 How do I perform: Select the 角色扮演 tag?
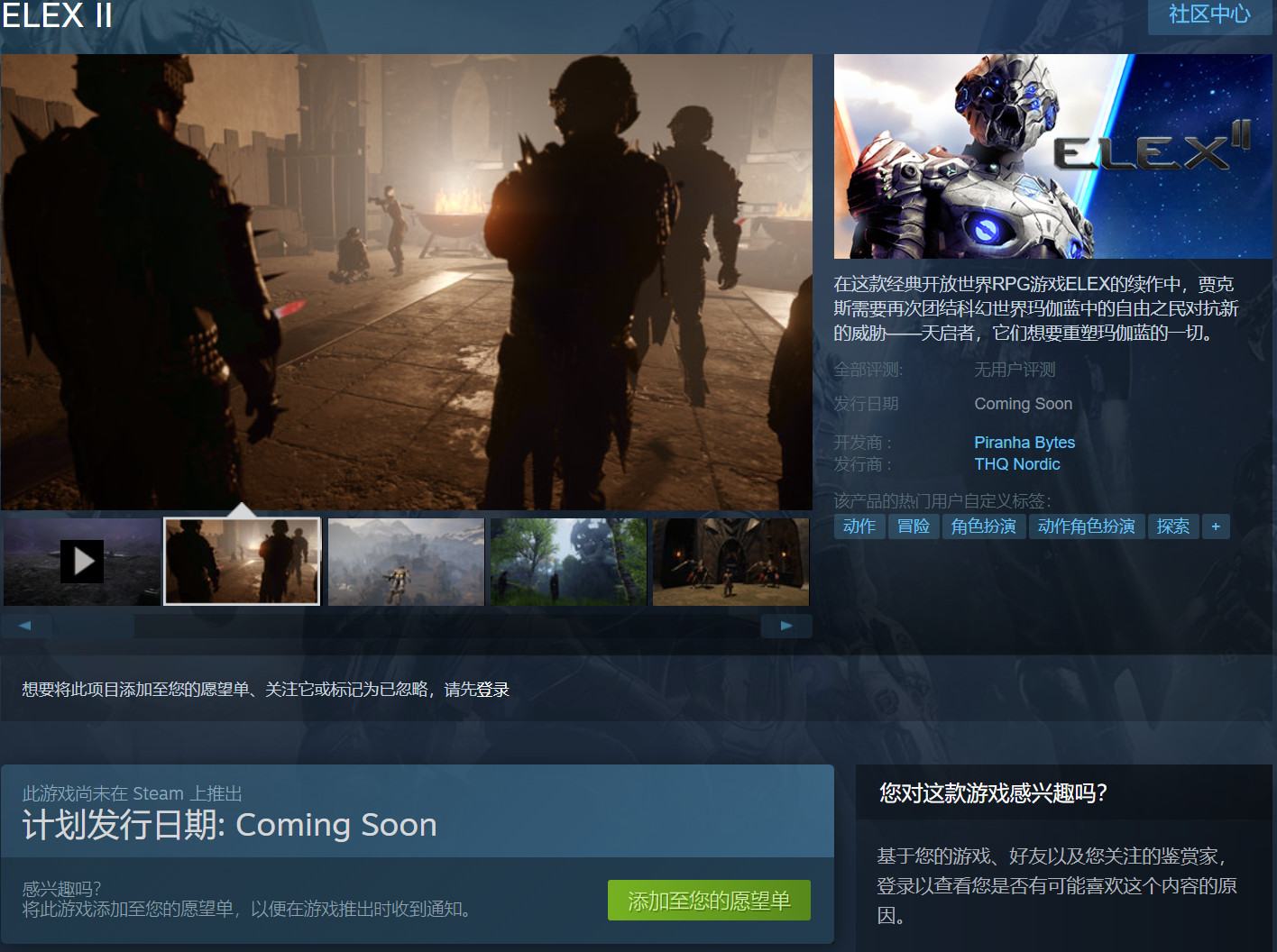(x=984, y=526)
